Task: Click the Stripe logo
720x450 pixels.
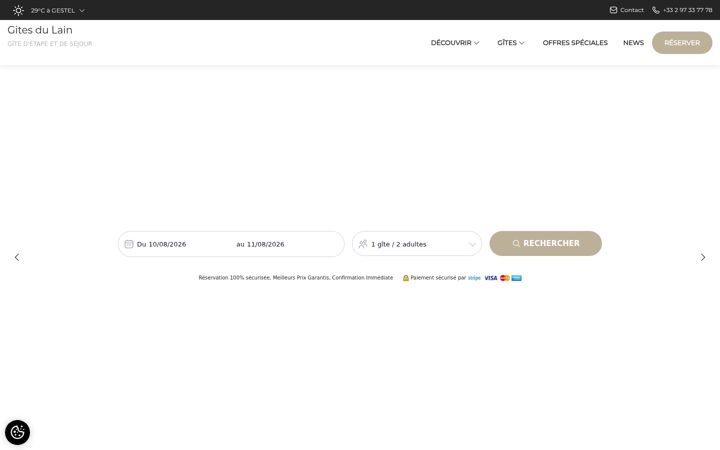Action: (x=474, y=278)
